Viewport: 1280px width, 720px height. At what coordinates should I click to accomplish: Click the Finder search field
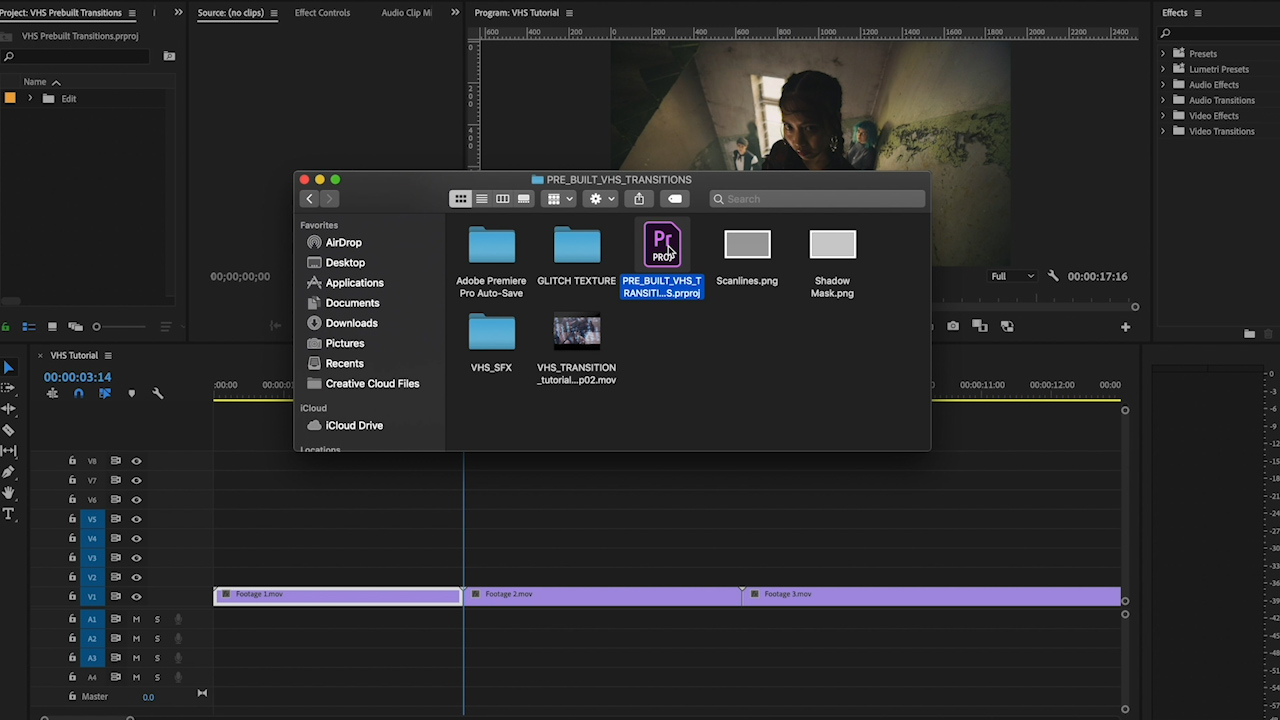[817, 199]
